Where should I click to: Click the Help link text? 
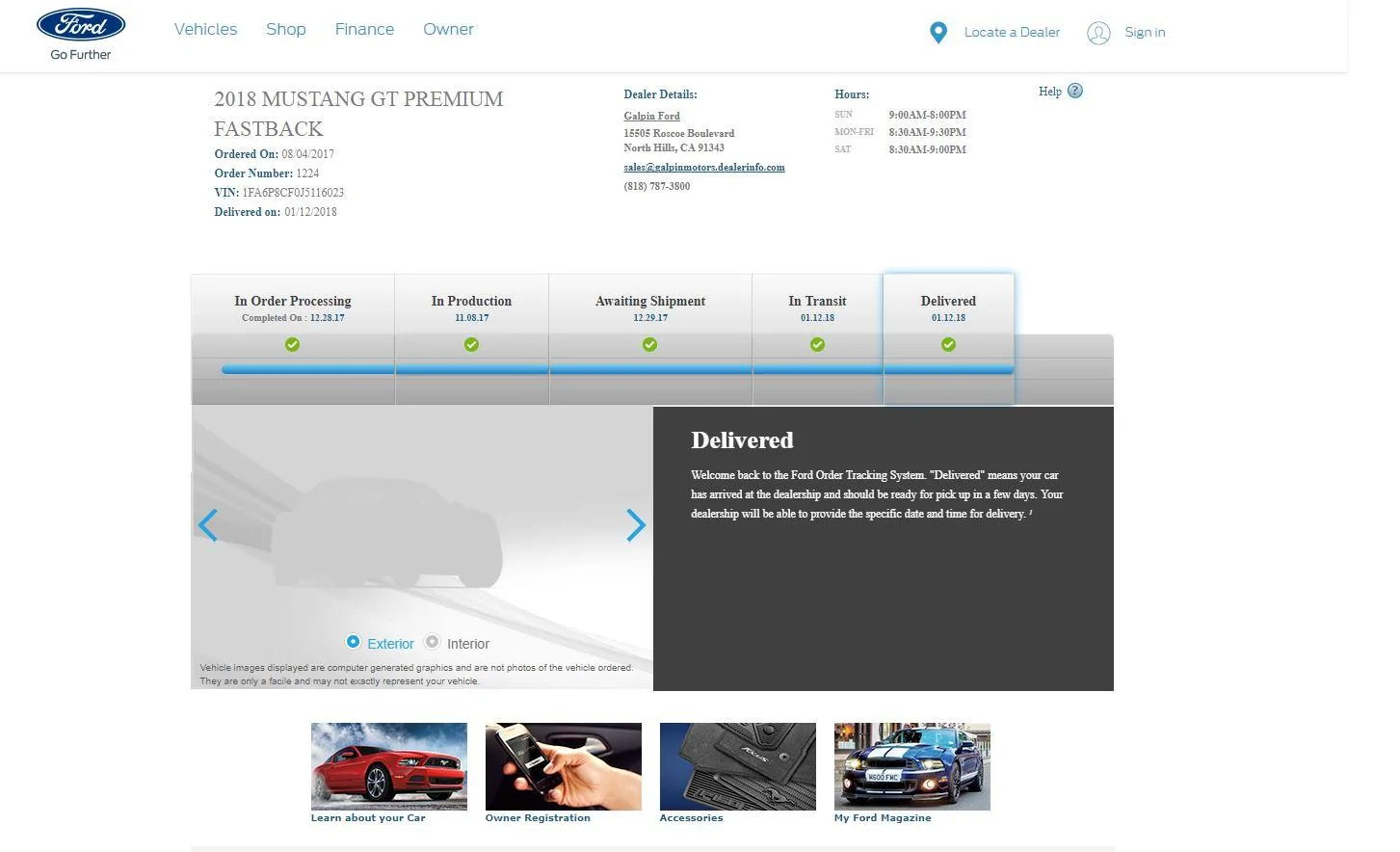click(x=1050, y=92)
